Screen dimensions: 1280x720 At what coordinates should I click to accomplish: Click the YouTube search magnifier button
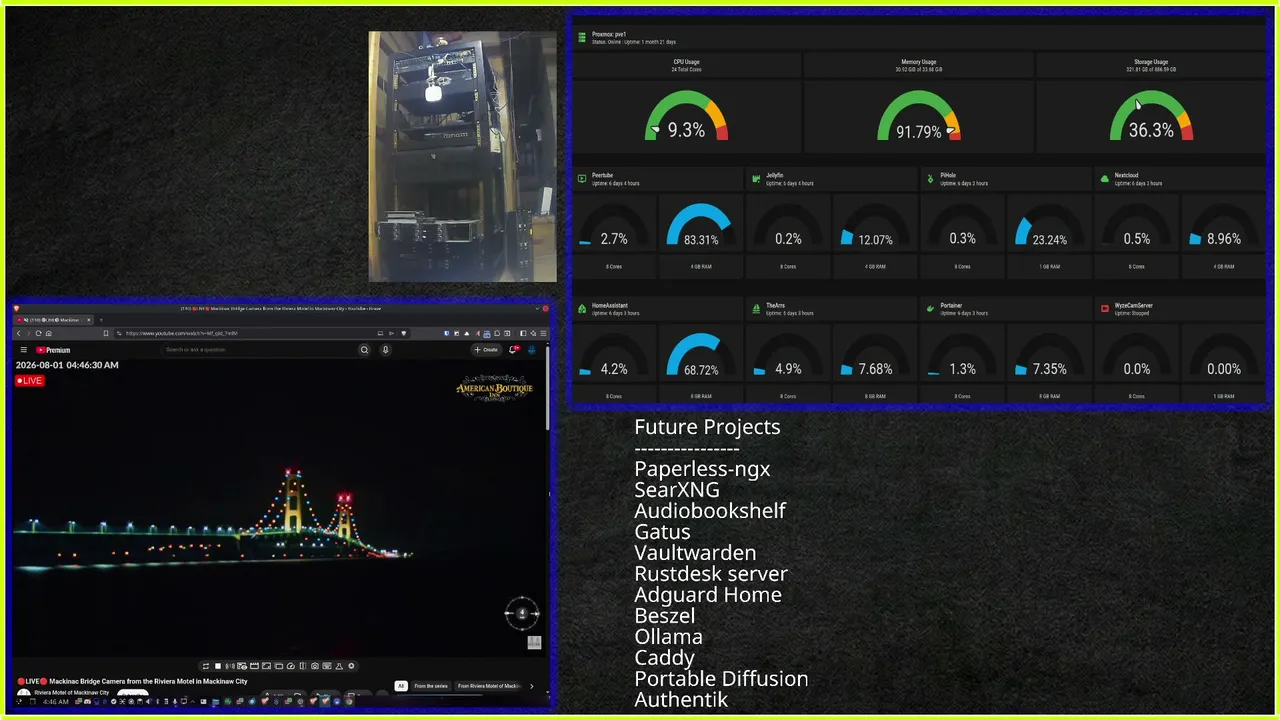(x=364, y=350)
